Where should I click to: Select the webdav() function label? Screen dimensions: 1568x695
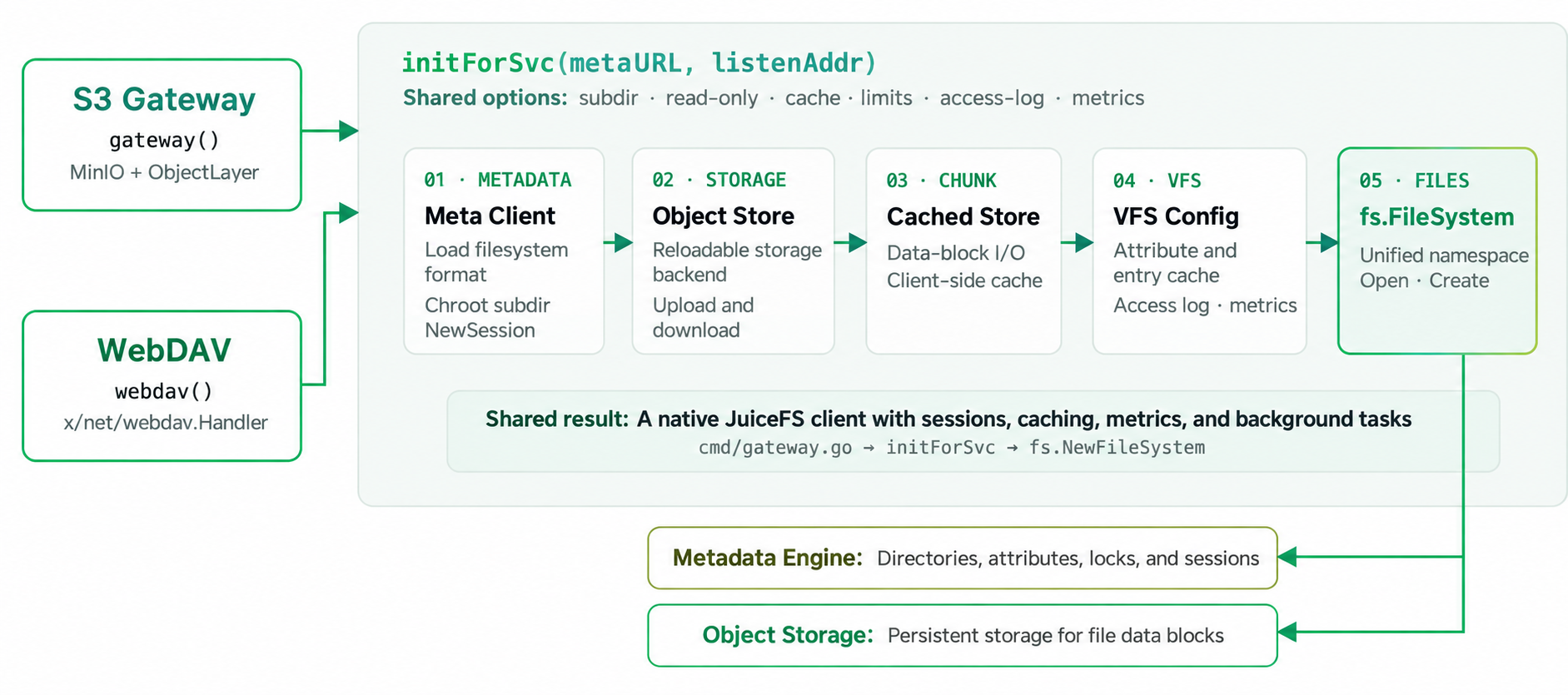[x=164, y=391]
